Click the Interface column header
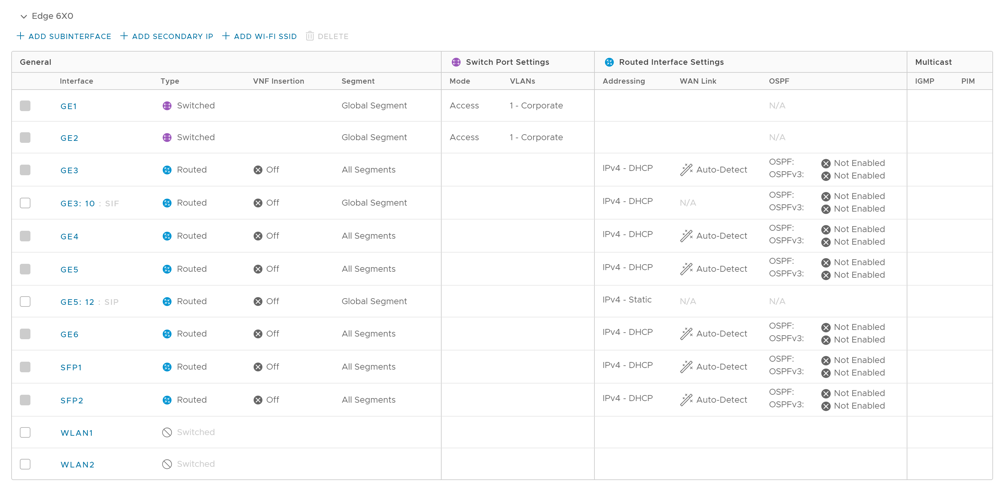 [x=76, y=81]
